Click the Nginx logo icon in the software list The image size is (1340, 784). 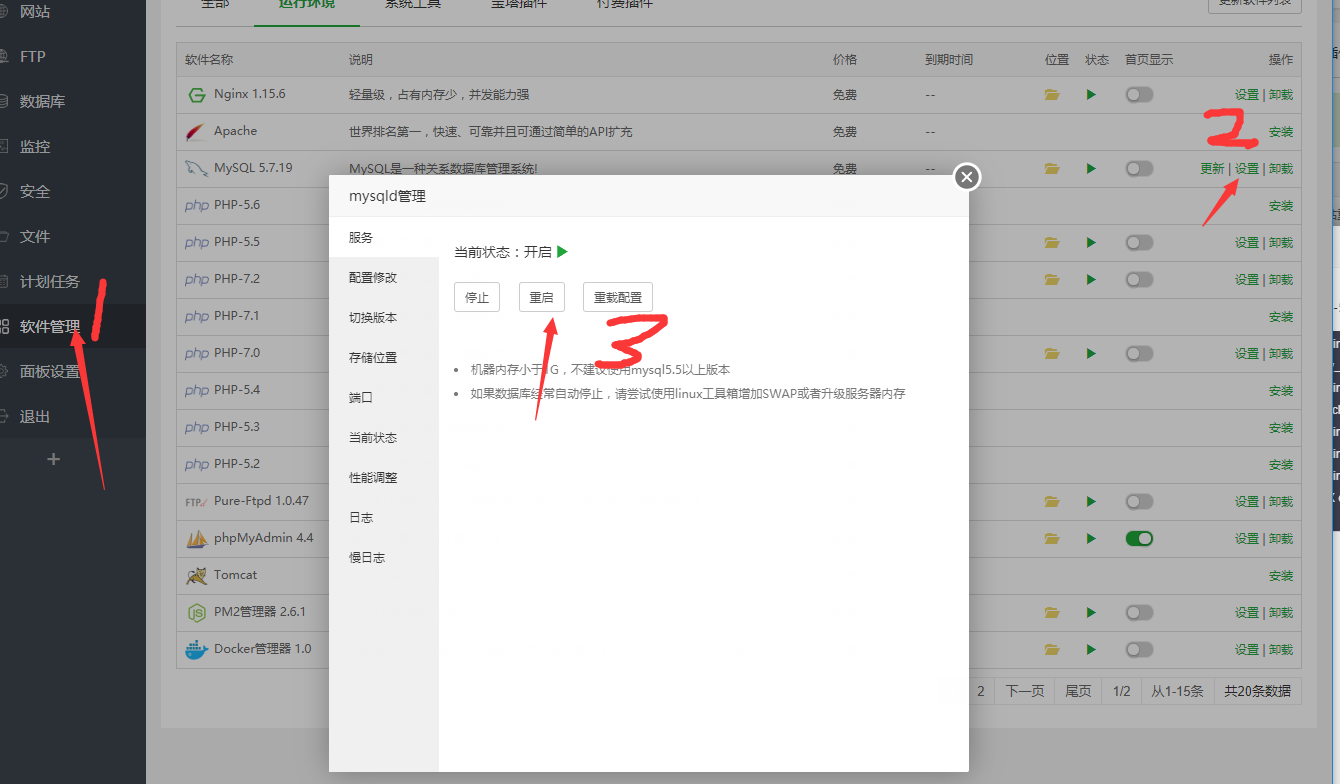(x=196, y=95)
